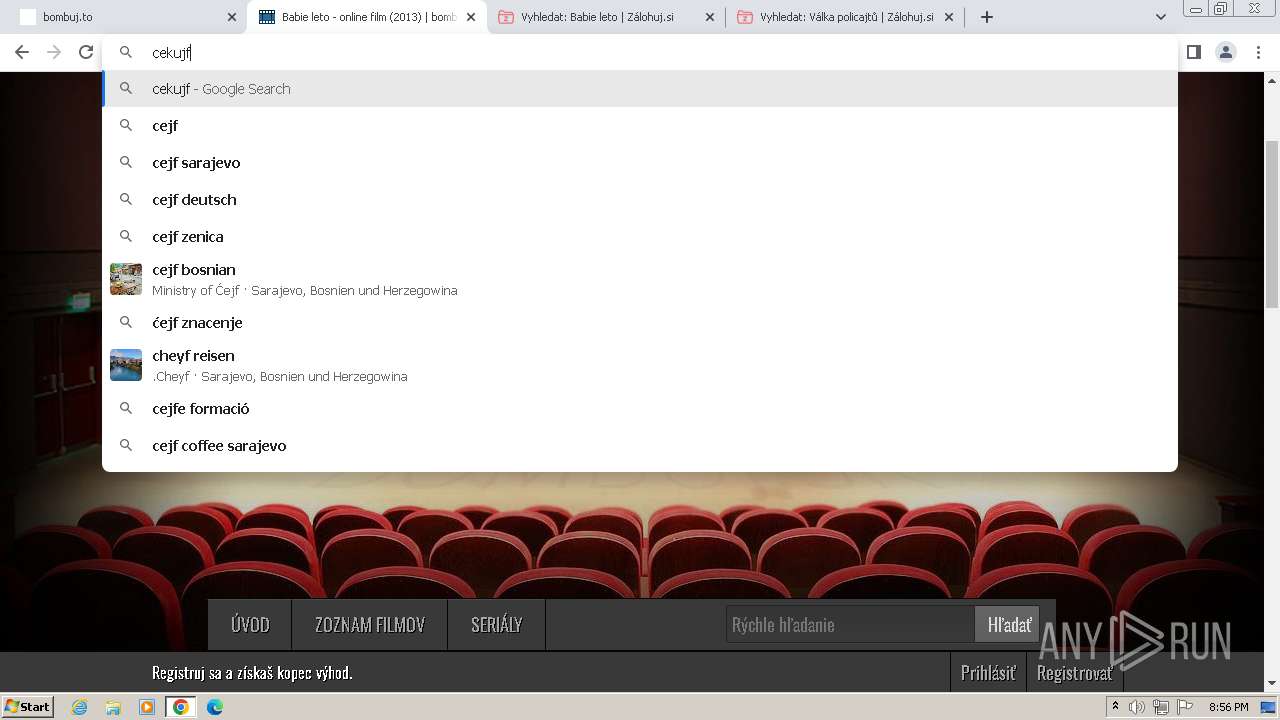Close the Vyhledat: Válka policajtů tab
The width and height of the screenshot is (1280, 720).
(x=949, y=17)
